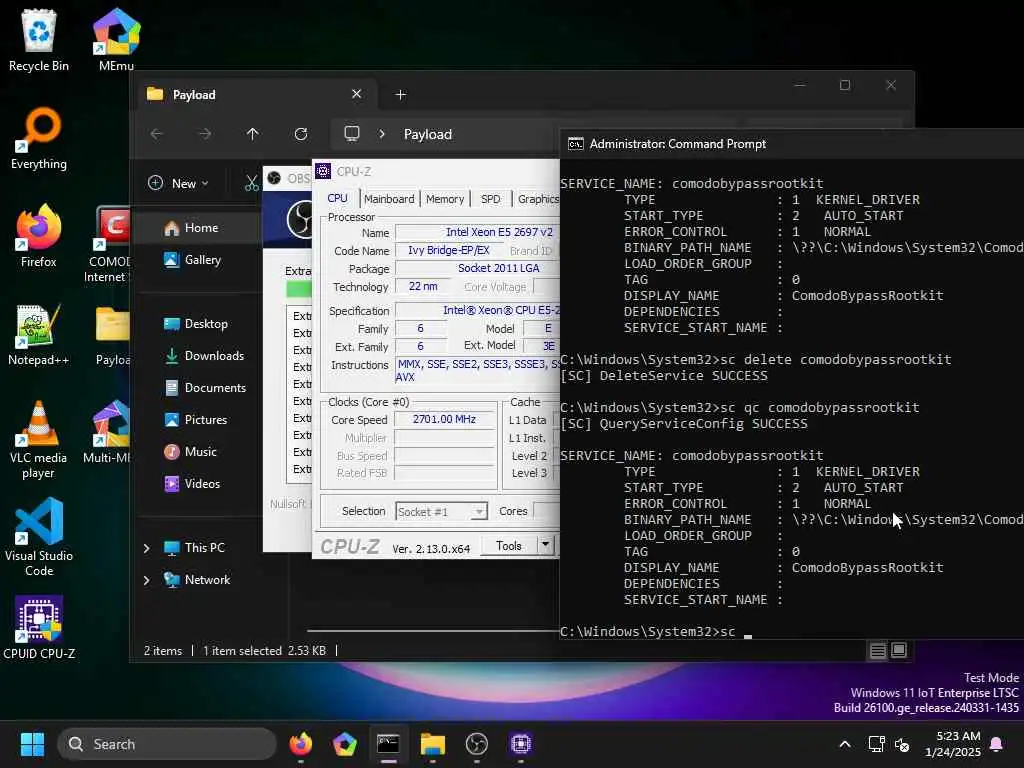Open Downloads in Explorer sidebar
The image size is (1024, 768).
tap(198, 356)
